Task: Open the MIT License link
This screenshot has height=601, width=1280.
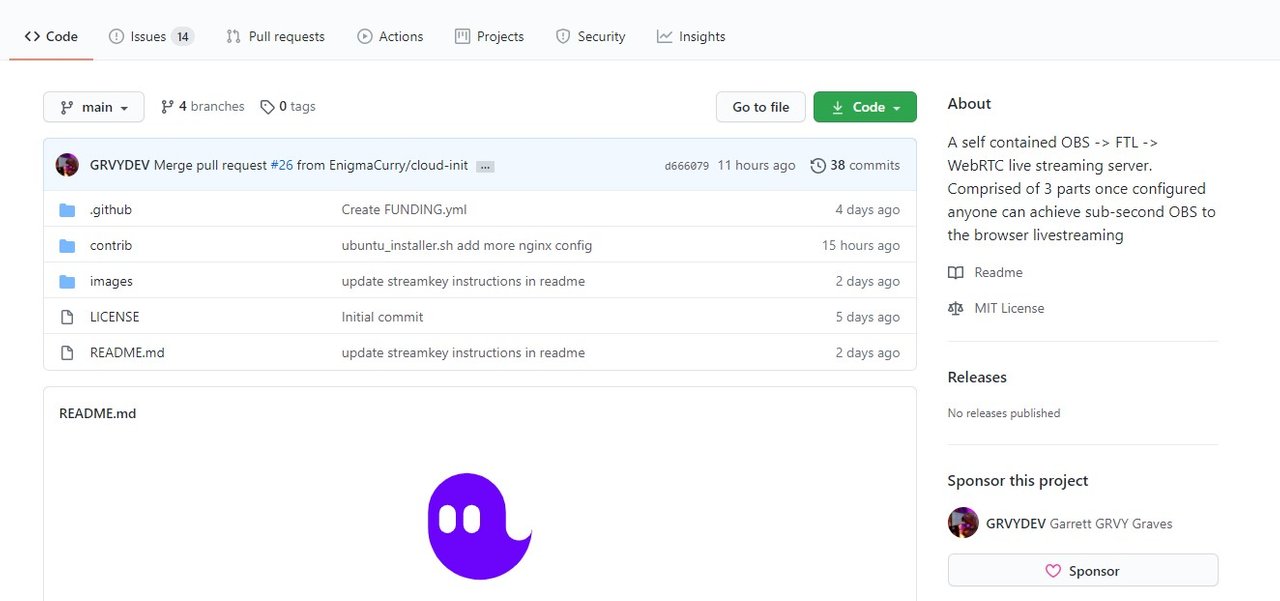Action: [1009, 308]
